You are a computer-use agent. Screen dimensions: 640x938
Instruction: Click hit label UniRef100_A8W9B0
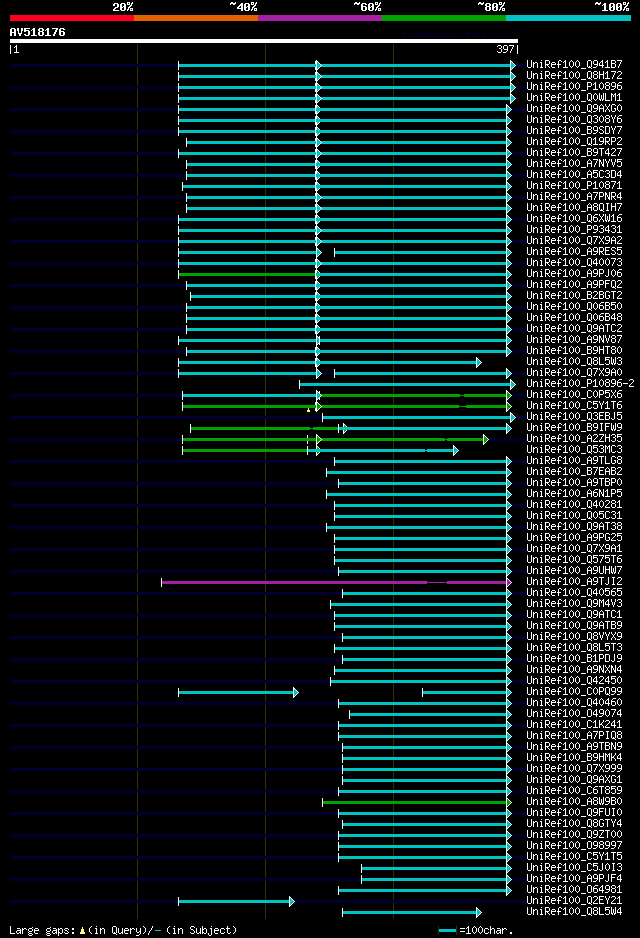[x=574, y=802]
